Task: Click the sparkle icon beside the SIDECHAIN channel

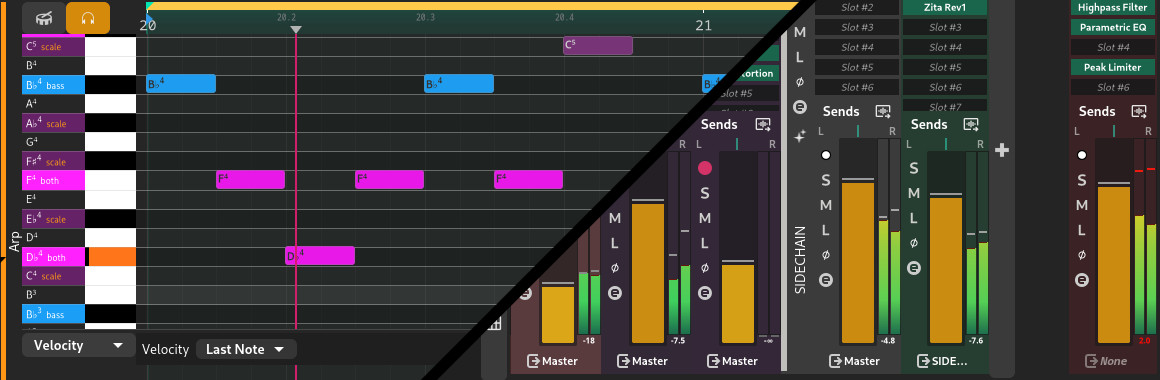Action: click(x=800, y=136)
